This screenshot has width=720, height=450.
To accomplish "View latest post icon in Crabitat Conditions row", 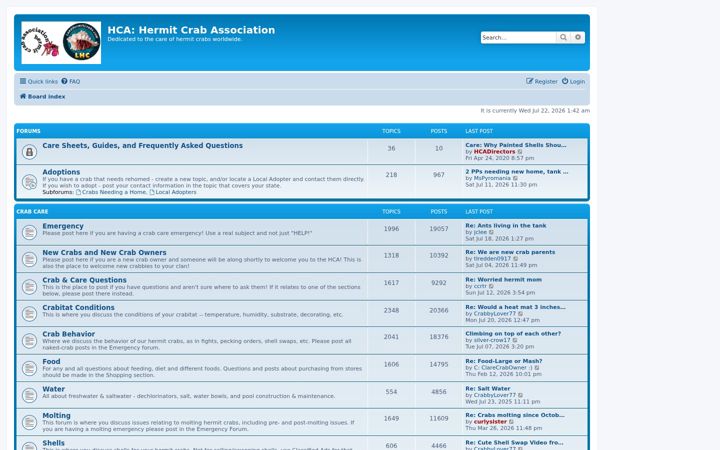I will coord(520,314).
